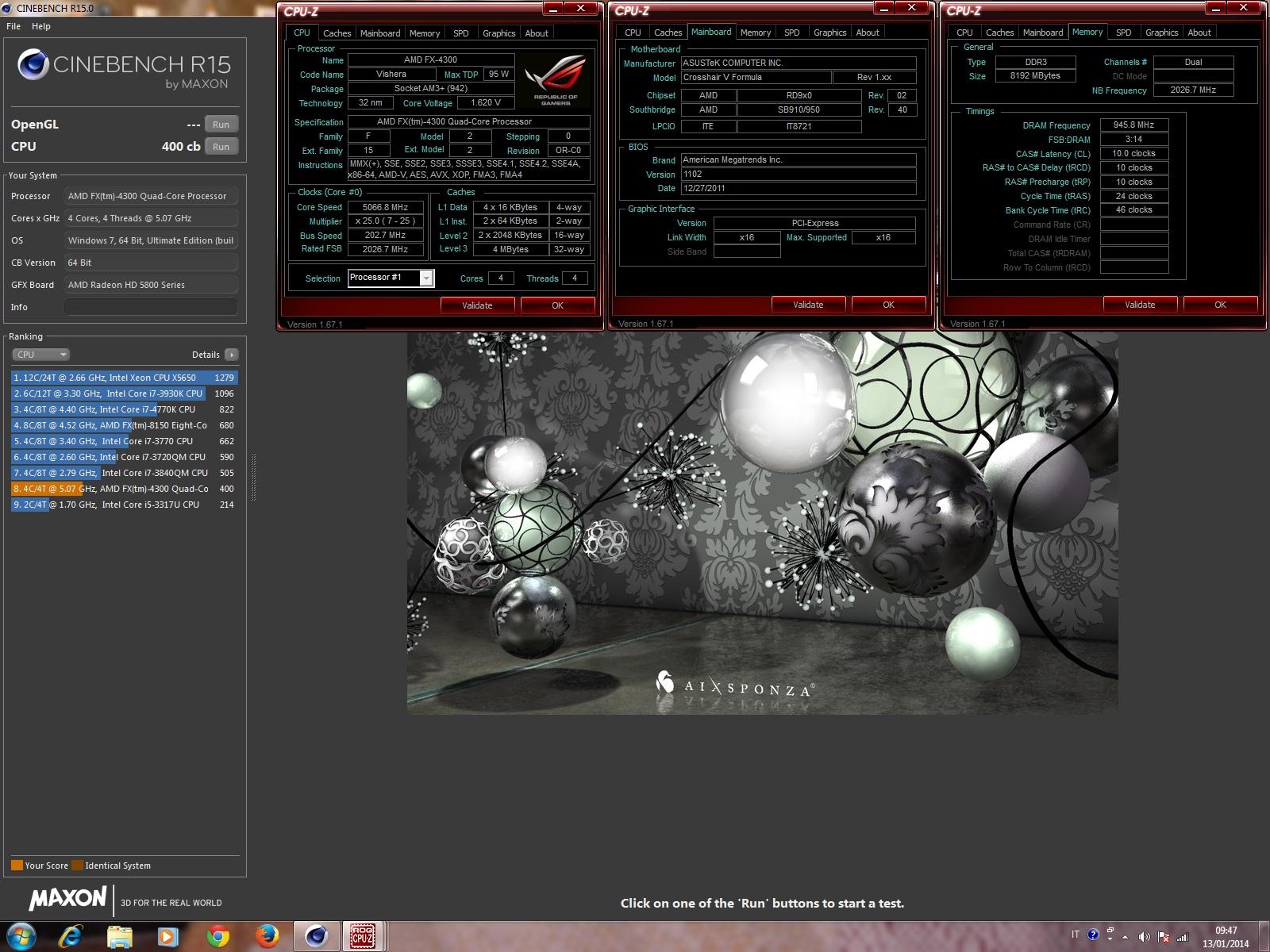Select ranking row Intel Core i7-4770K
The height and width of the screenshot is (952, 1270).
[125, 409]
